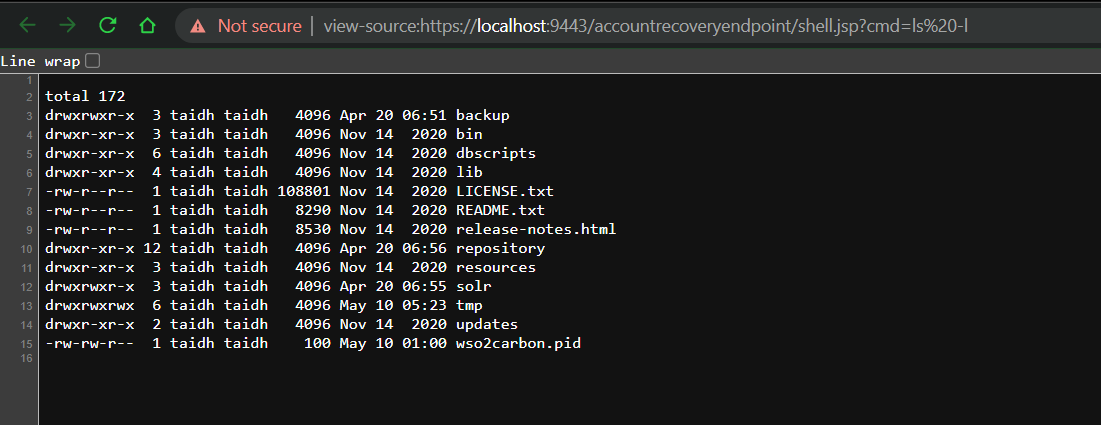Click the wso2carbon.pid file name
Viewport: 1101px width, 425px height.
518,344
